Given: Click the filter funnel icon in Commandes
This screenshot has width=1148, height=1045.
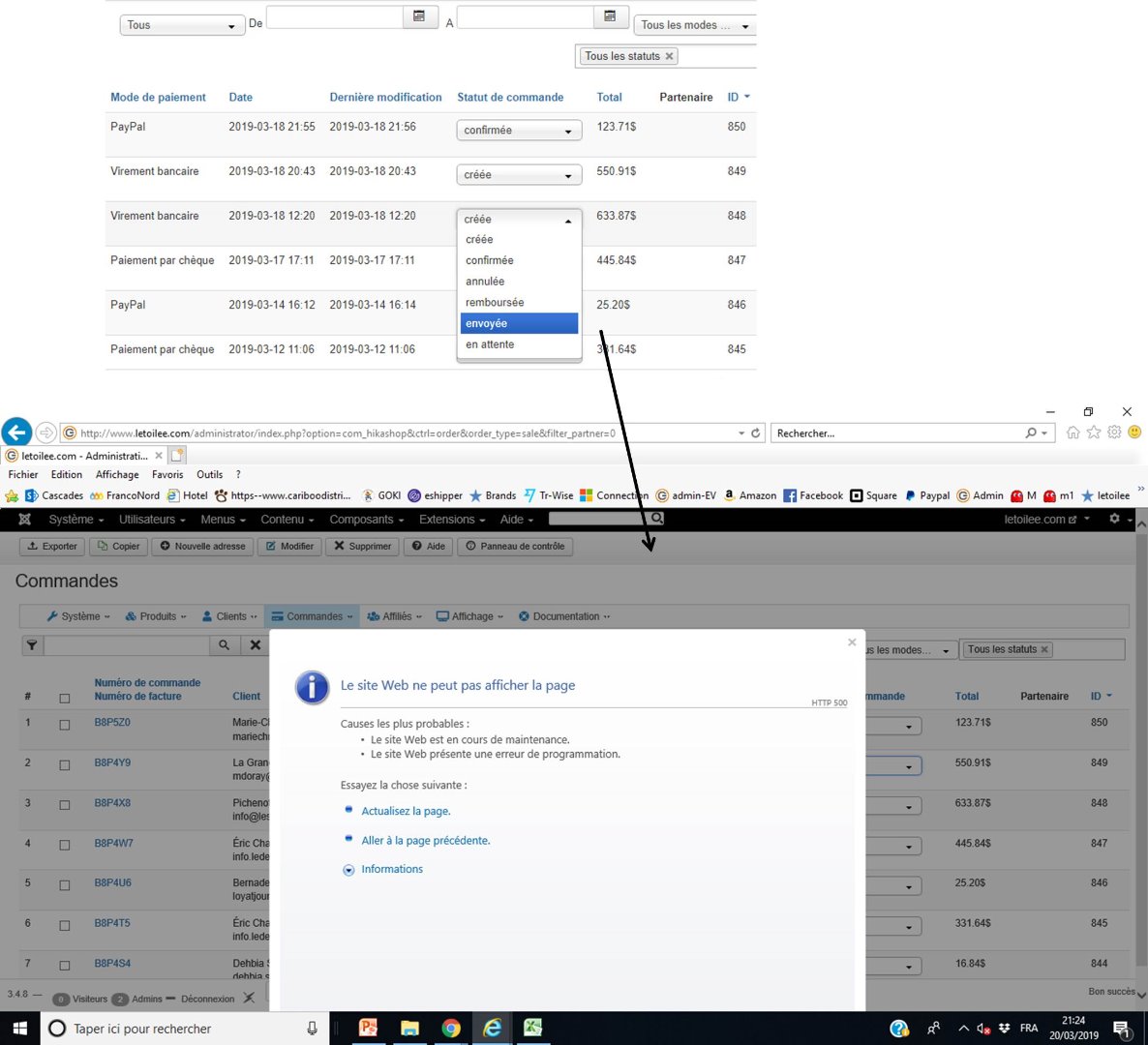Looking at the screenshot, I should coord(32,644).
